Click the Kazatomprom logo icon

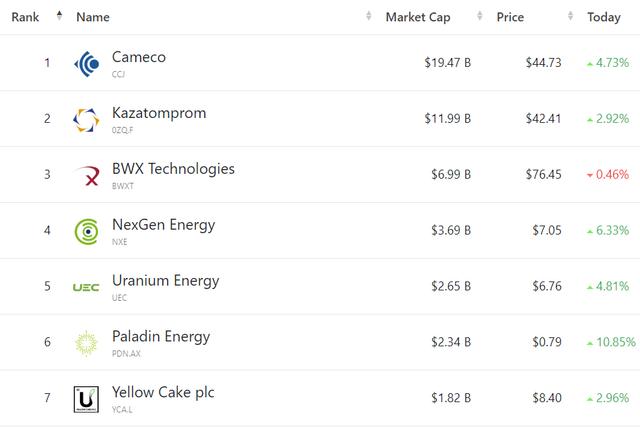(x=87, y=120)
